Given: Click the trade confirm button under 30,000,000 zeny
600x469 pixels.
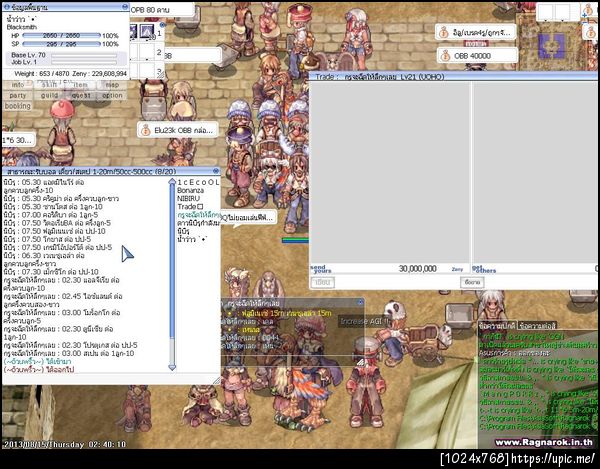Looking at the screenshot, I should [472, 282].
